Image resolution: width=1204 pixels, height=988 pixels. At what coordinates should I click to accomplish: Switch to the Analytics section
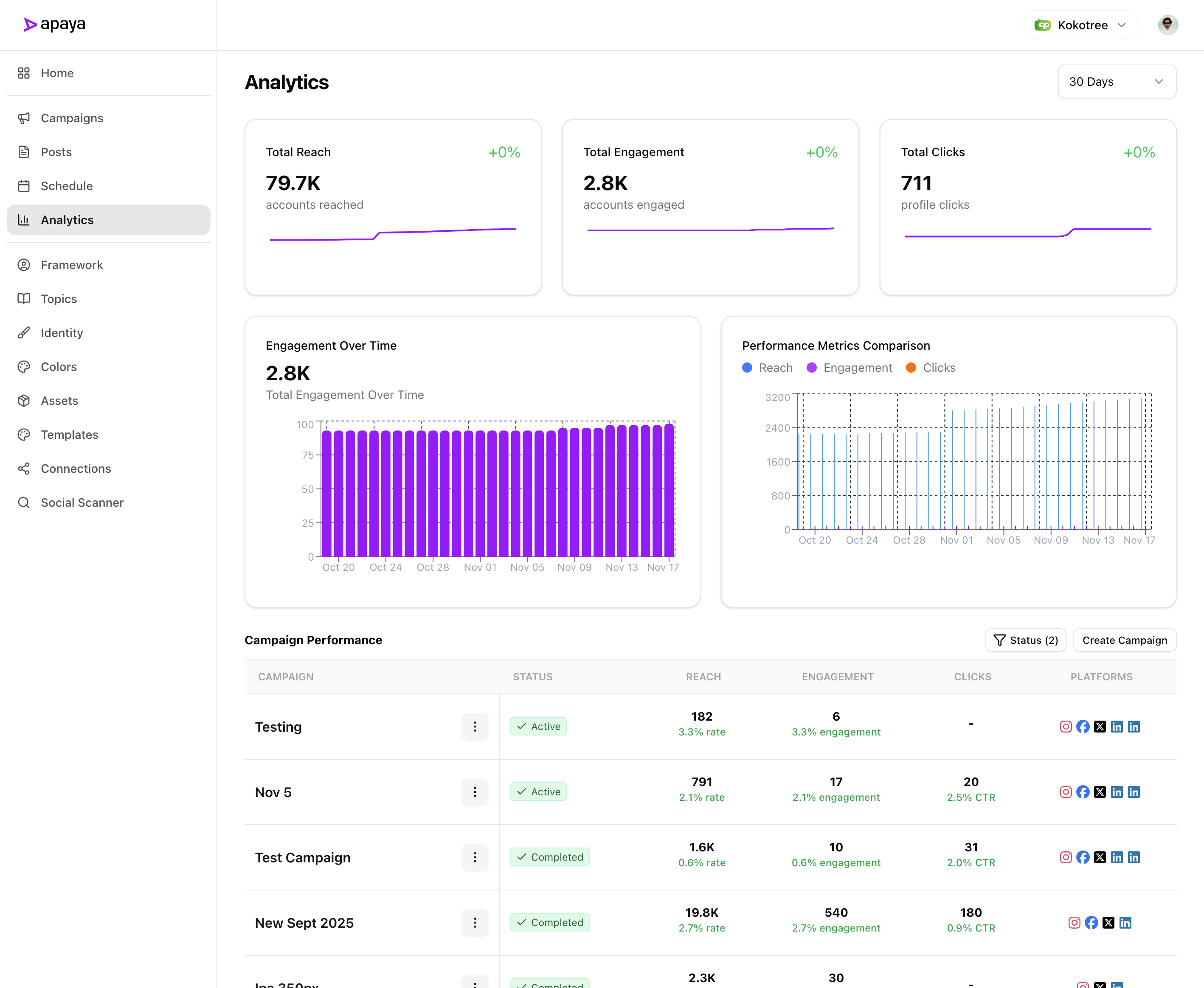(67, 220)
